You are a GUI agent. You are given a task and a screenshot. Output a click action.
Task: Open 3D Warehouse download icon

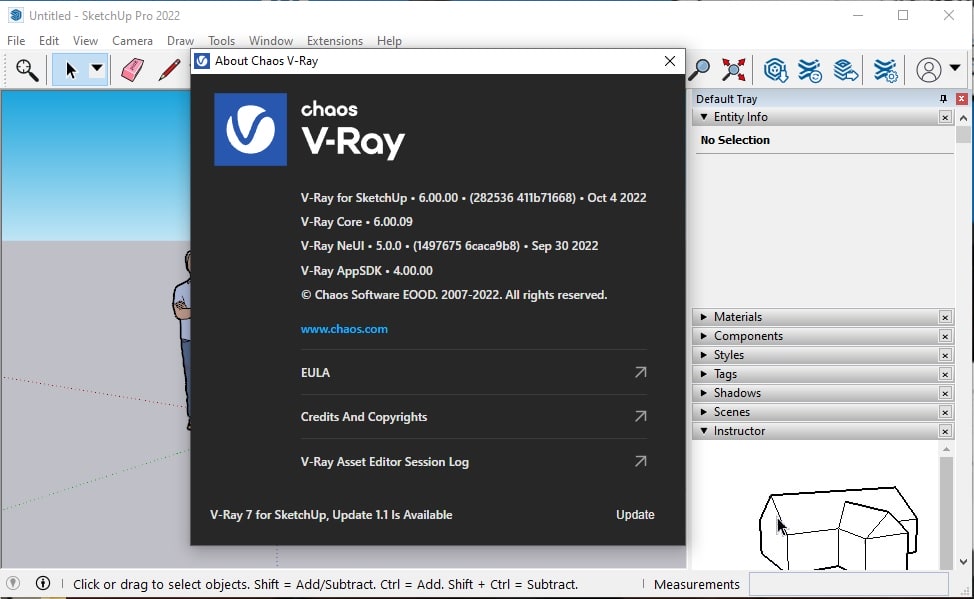776,70
